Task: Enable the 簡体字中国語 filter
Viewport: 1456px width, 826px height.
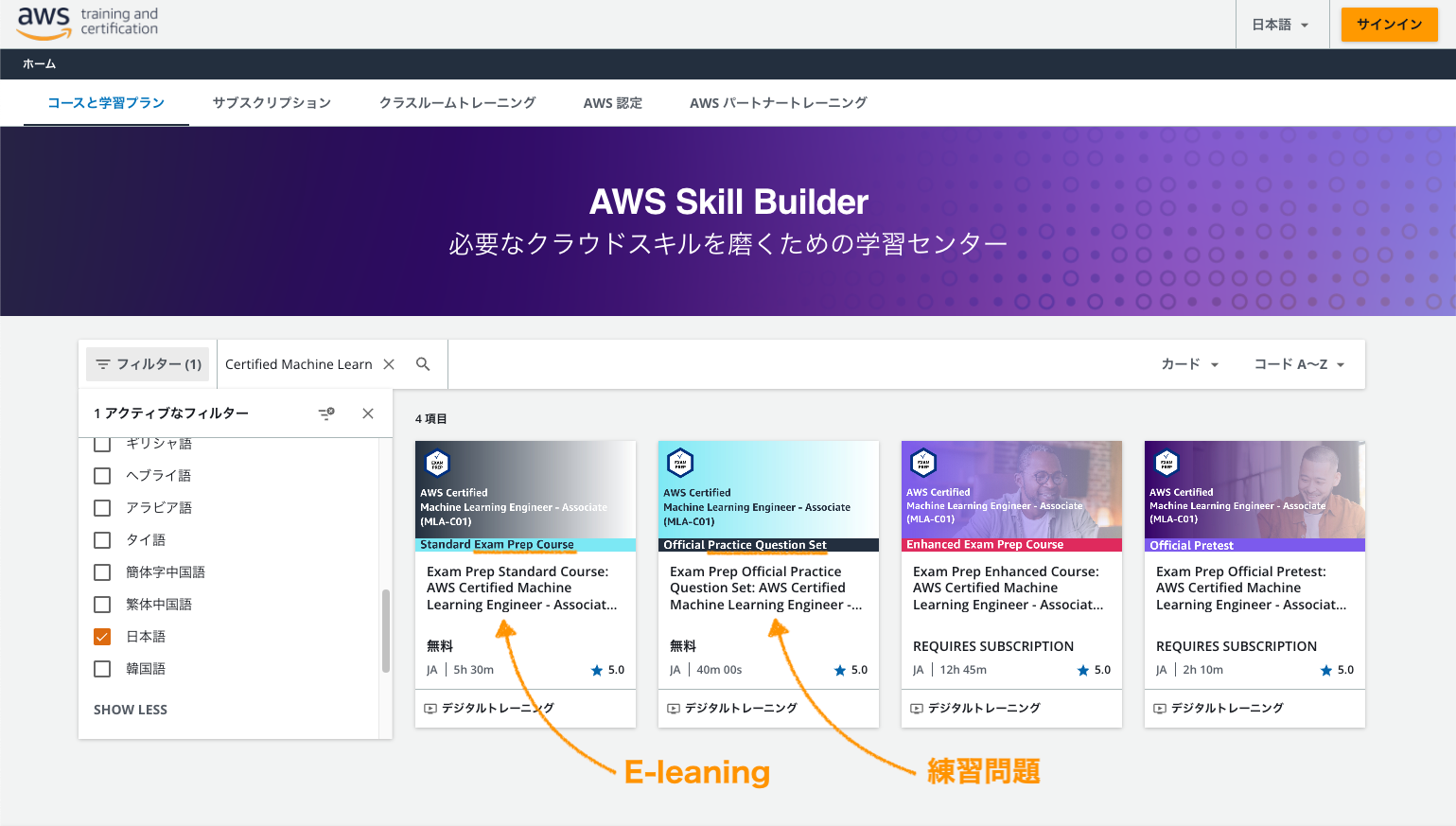Action: tap(102, 571)
